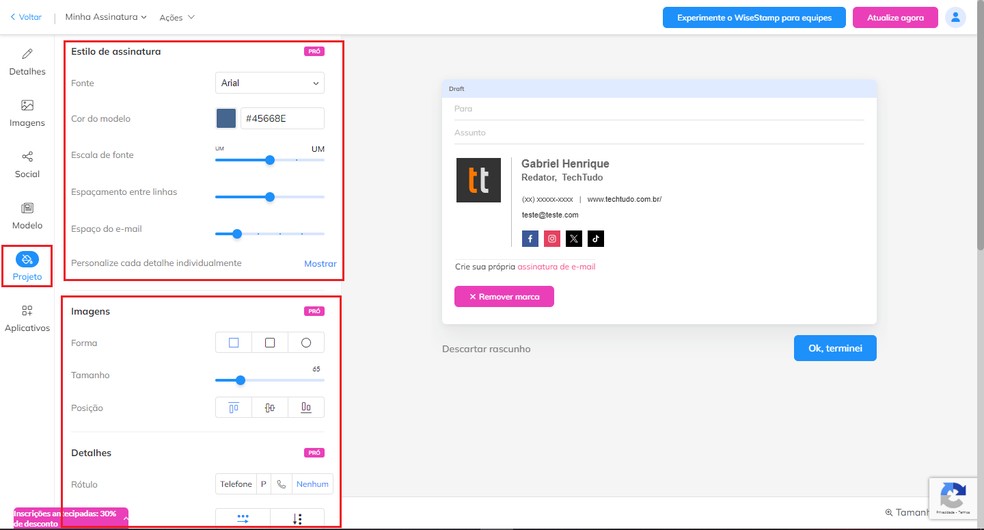Choose circle image shape
The width and height of the screenshot is (984, 530).
click(x=306, y=342)
